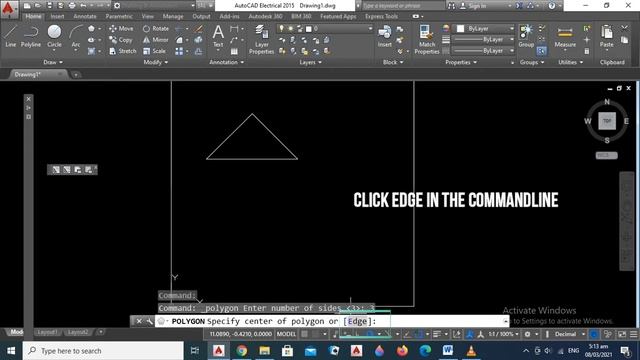Expand the Annotation panel
640x360 pixels.
(227, 62)
